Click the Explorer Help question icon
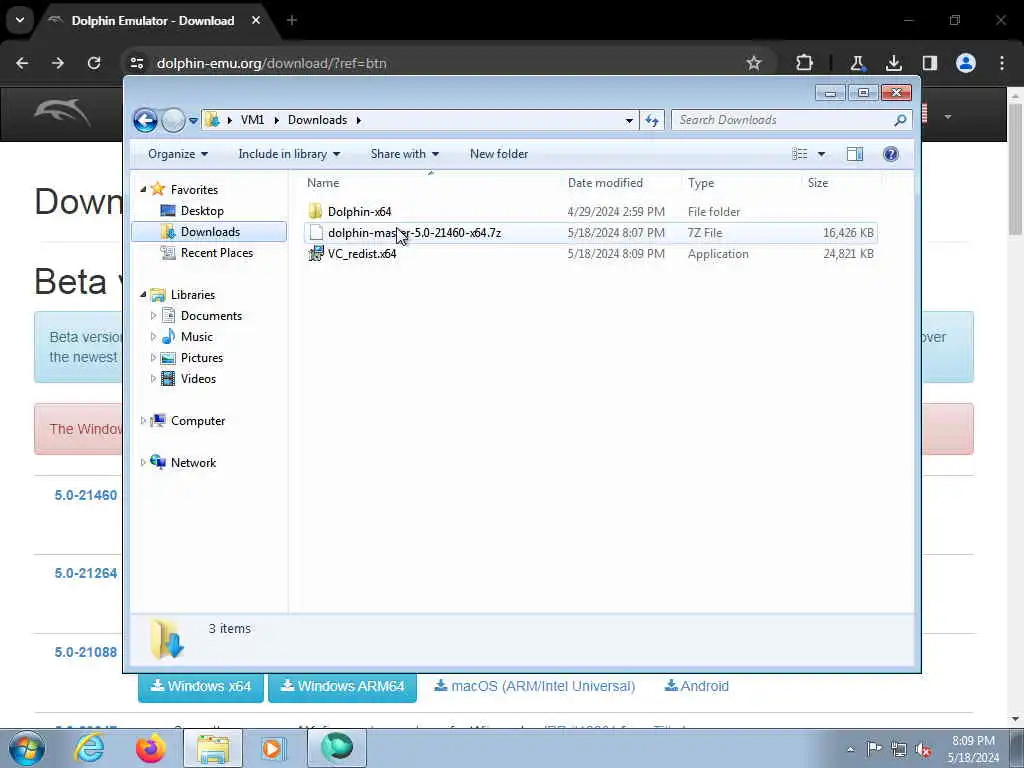1024x768 pixels. click(890, 154)
